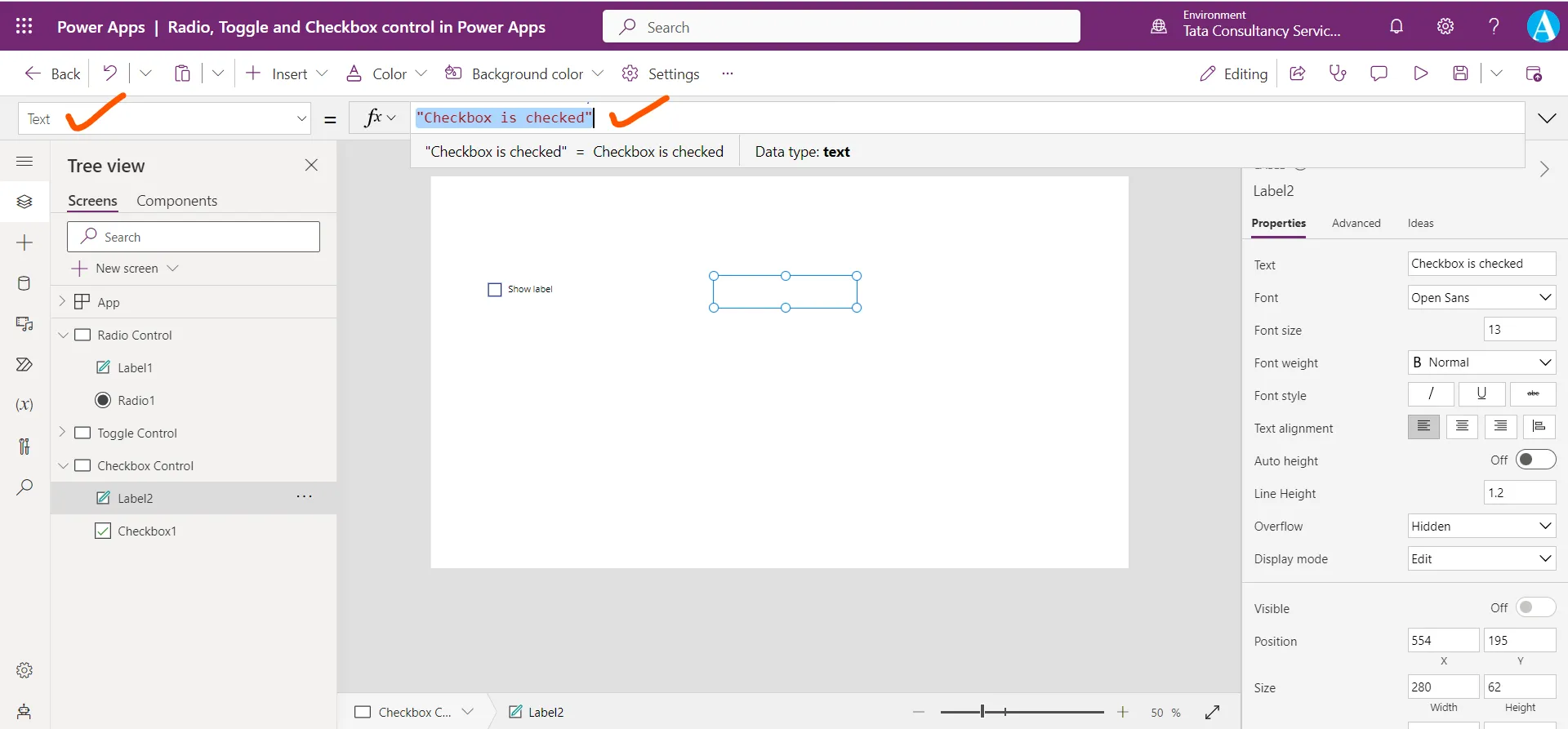Click the Publish icon

click(1534, 73)
